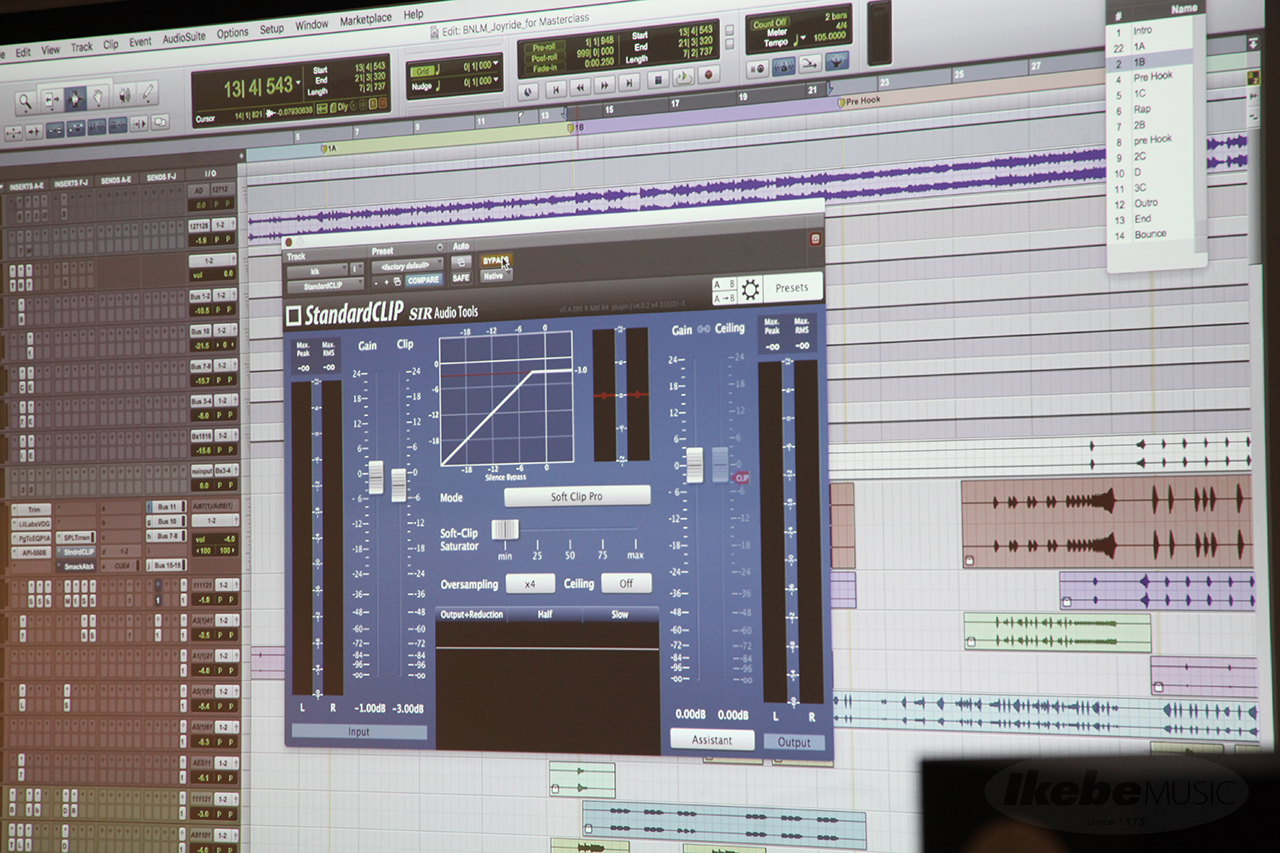Screen dimensions: 1280x853
Task: Select the Scrubber speaker tool
Action: point(124,96)
